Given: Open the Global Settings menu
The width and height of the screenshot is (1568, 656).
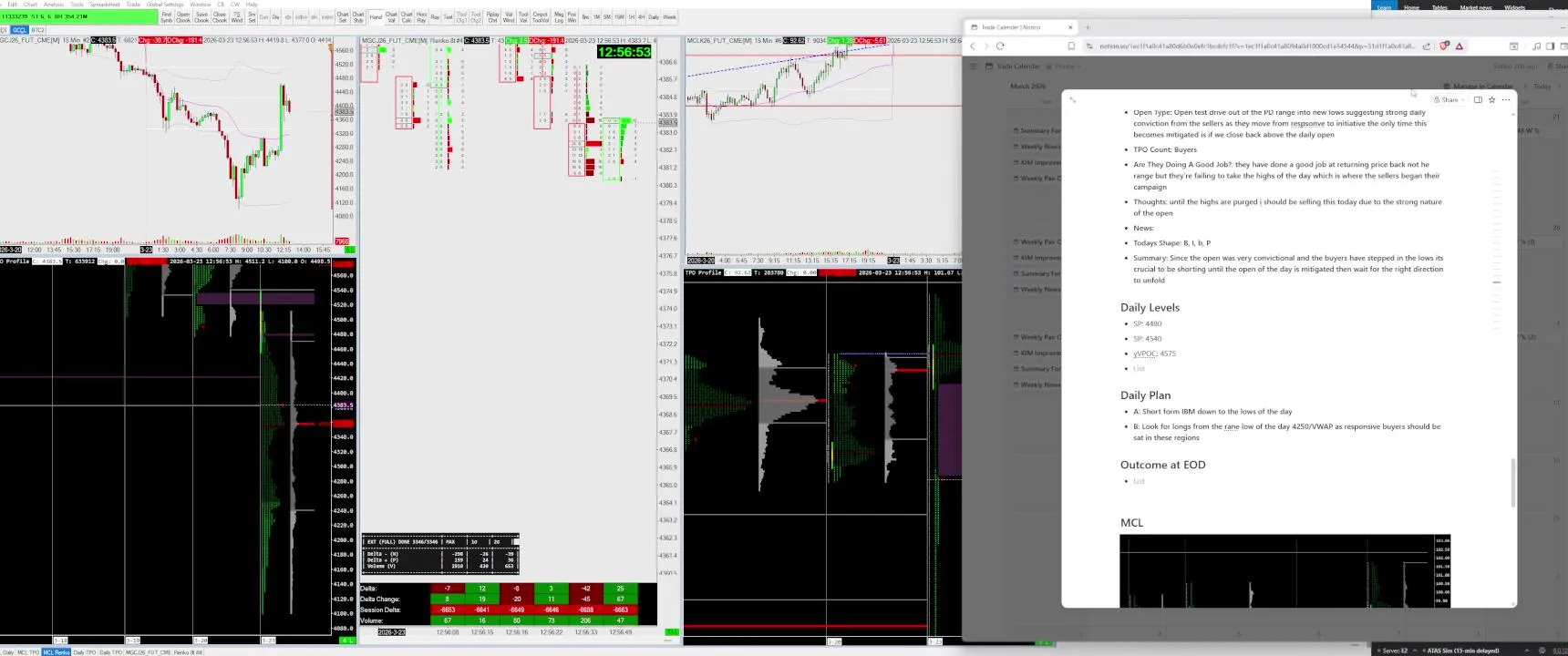Looking at the screenshot, I should pyautogui.click(x=165, y=5).
